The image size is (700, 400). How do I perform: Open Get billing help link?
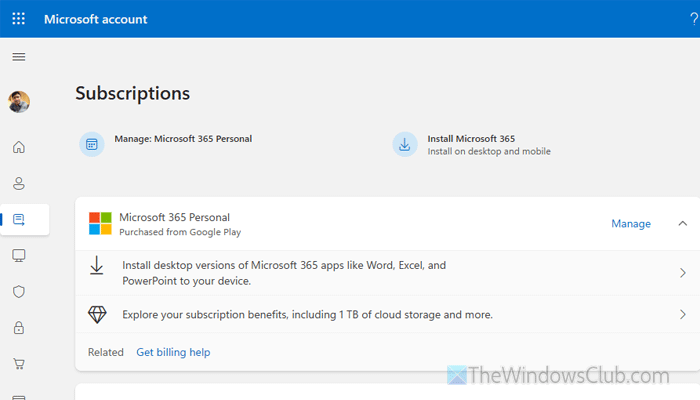173,352
